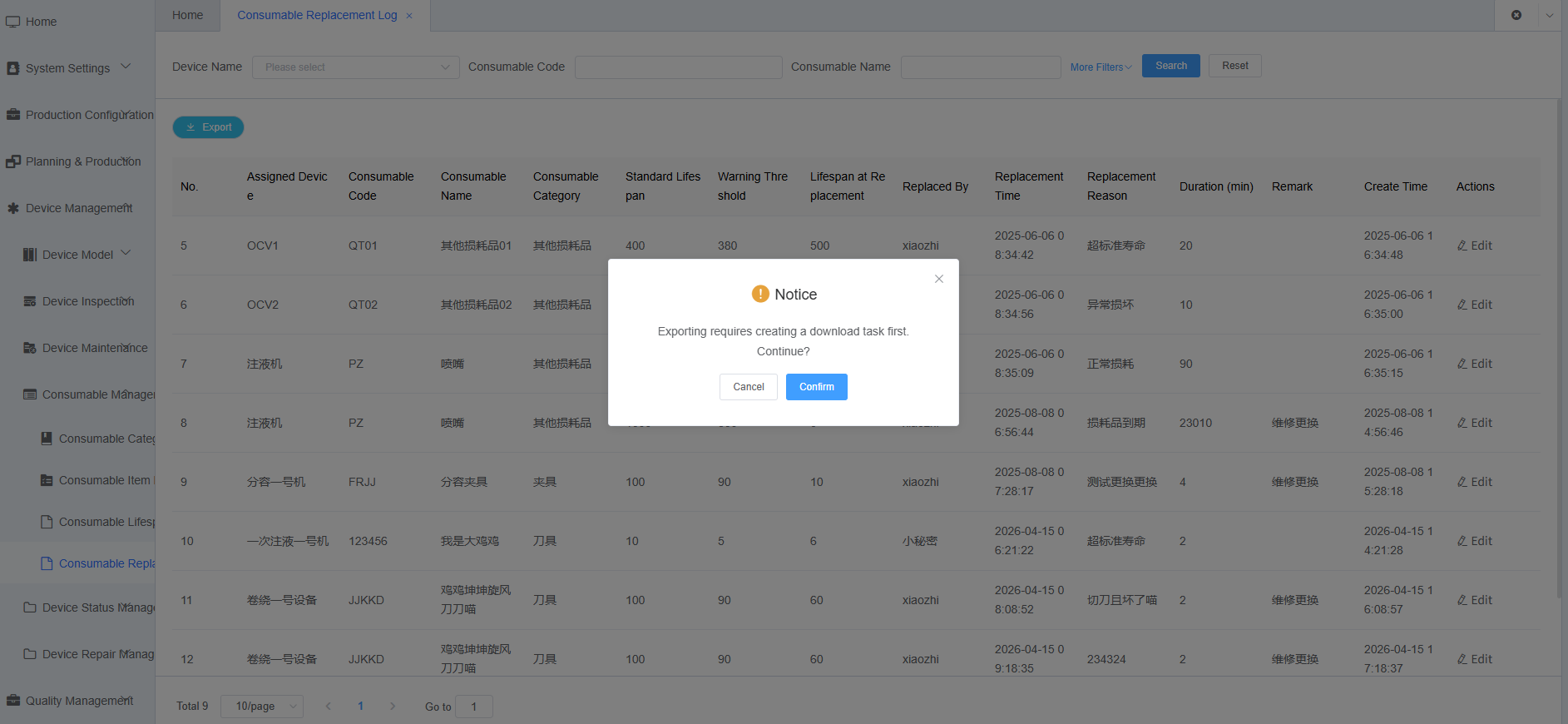
Task: Click the Production Configuration briefcase icon
Action: pos(12,115)
